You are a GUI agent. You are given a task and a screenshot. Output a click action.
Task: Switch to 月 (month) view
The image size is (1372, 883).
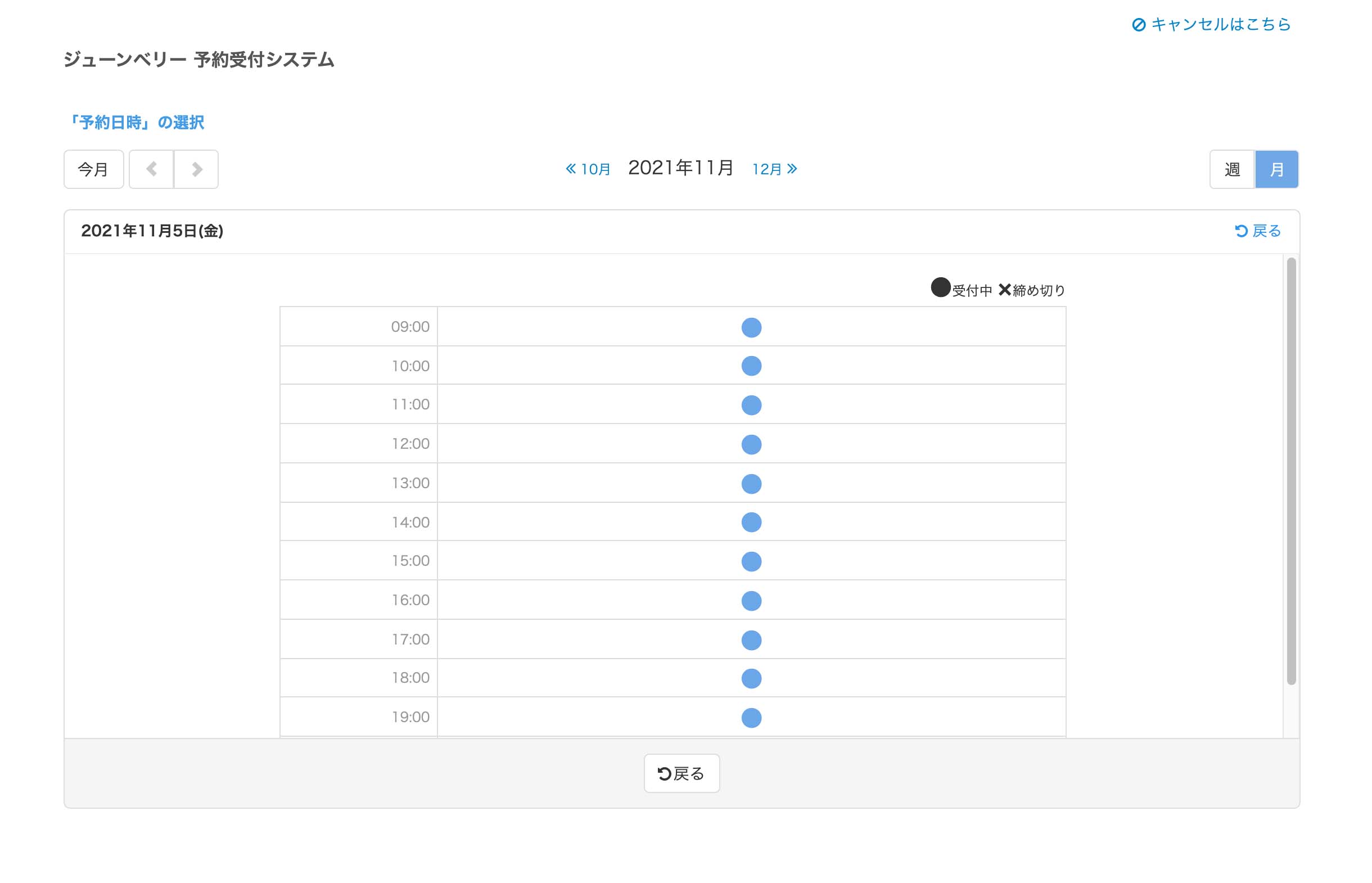(x=1276, y=169)
